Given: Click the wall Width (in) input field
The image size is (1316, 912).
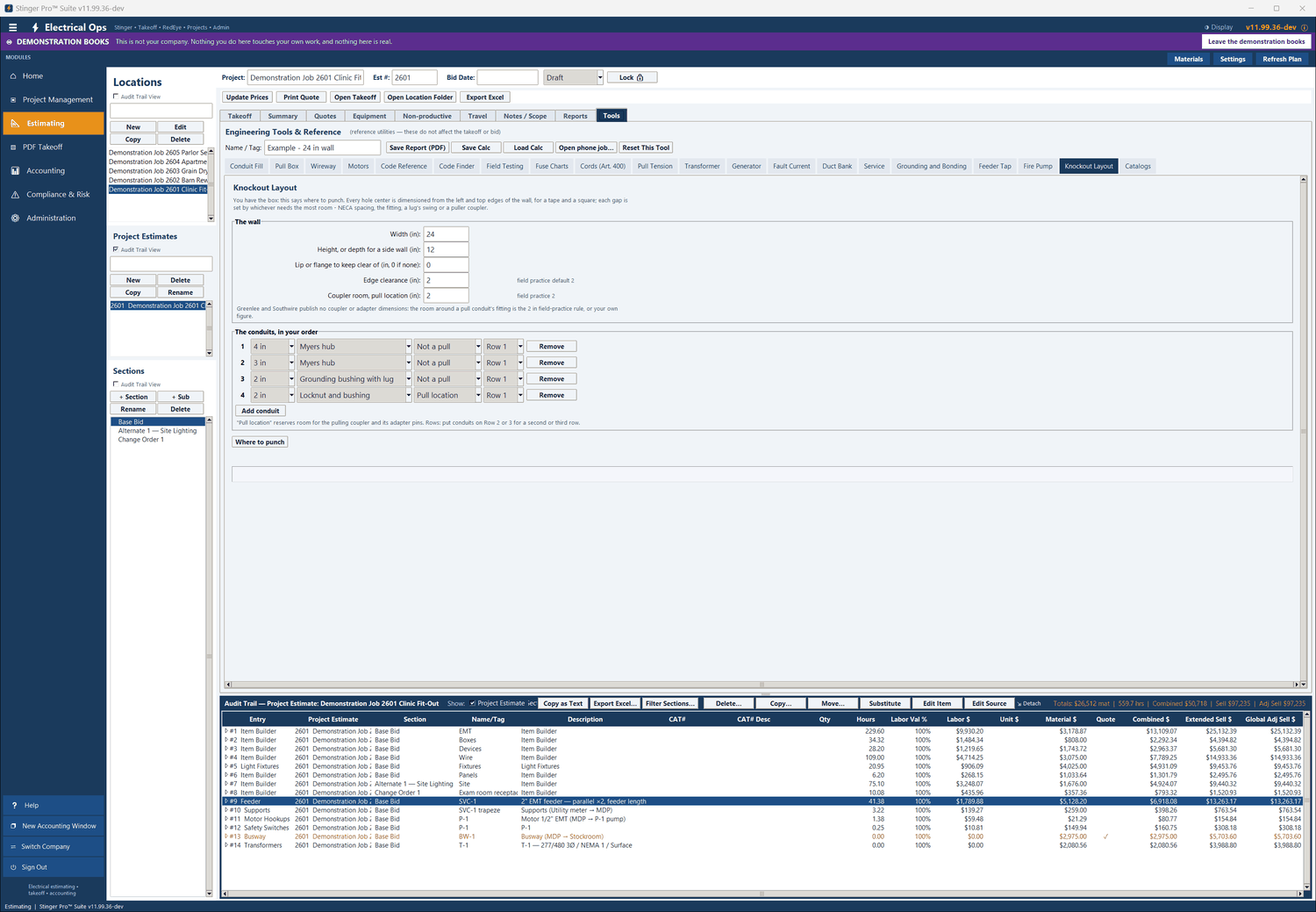Looking at the screenshot, I should (446, 234).
